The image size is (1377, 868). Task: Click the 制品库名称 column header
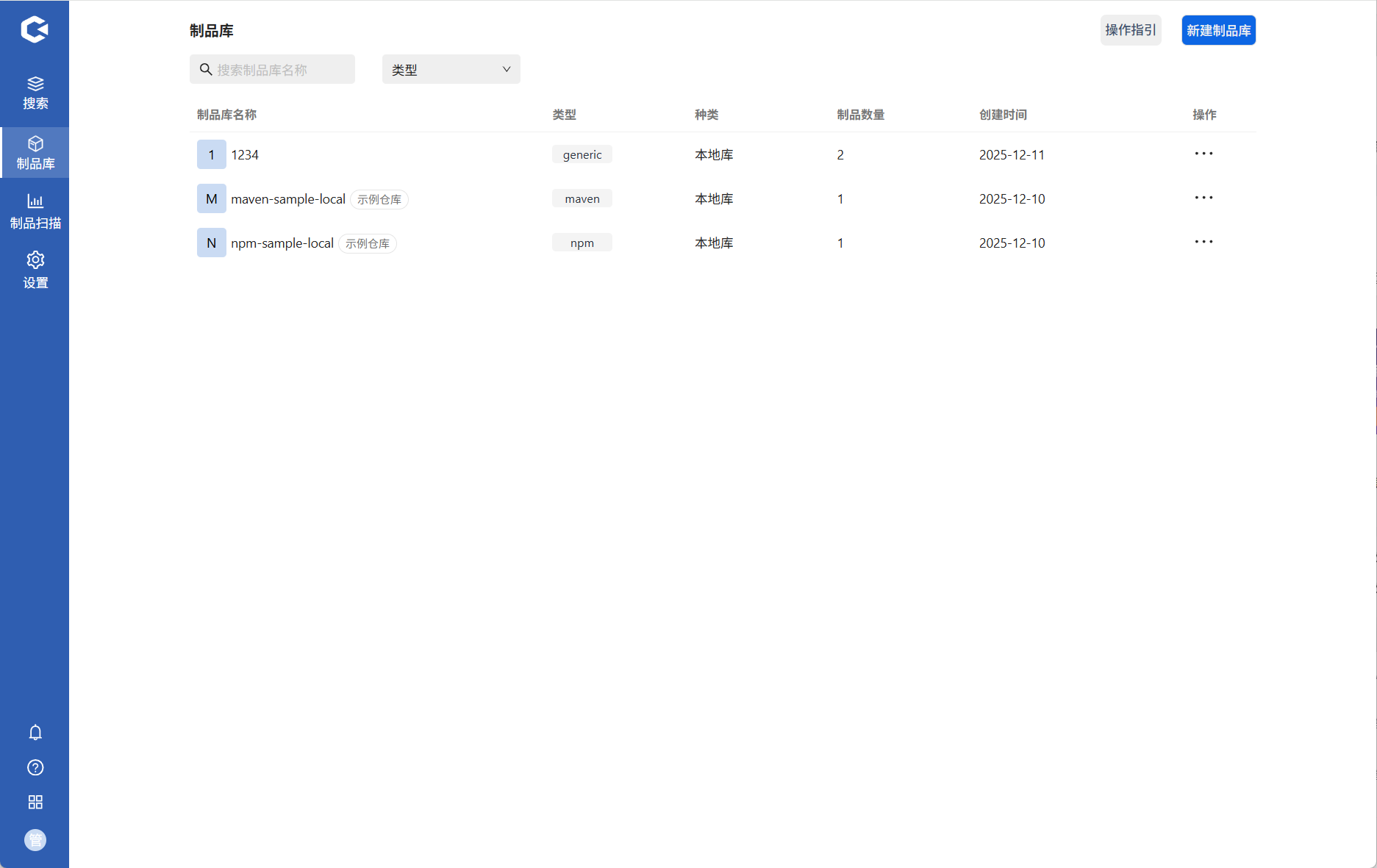226,115
